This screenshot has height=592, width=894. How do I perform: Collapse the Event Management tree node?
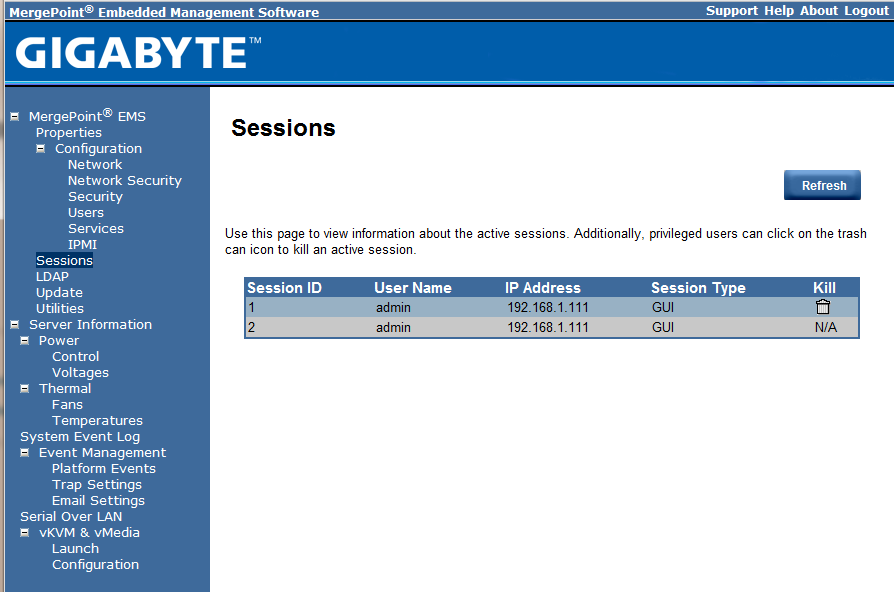coord(25,452)
